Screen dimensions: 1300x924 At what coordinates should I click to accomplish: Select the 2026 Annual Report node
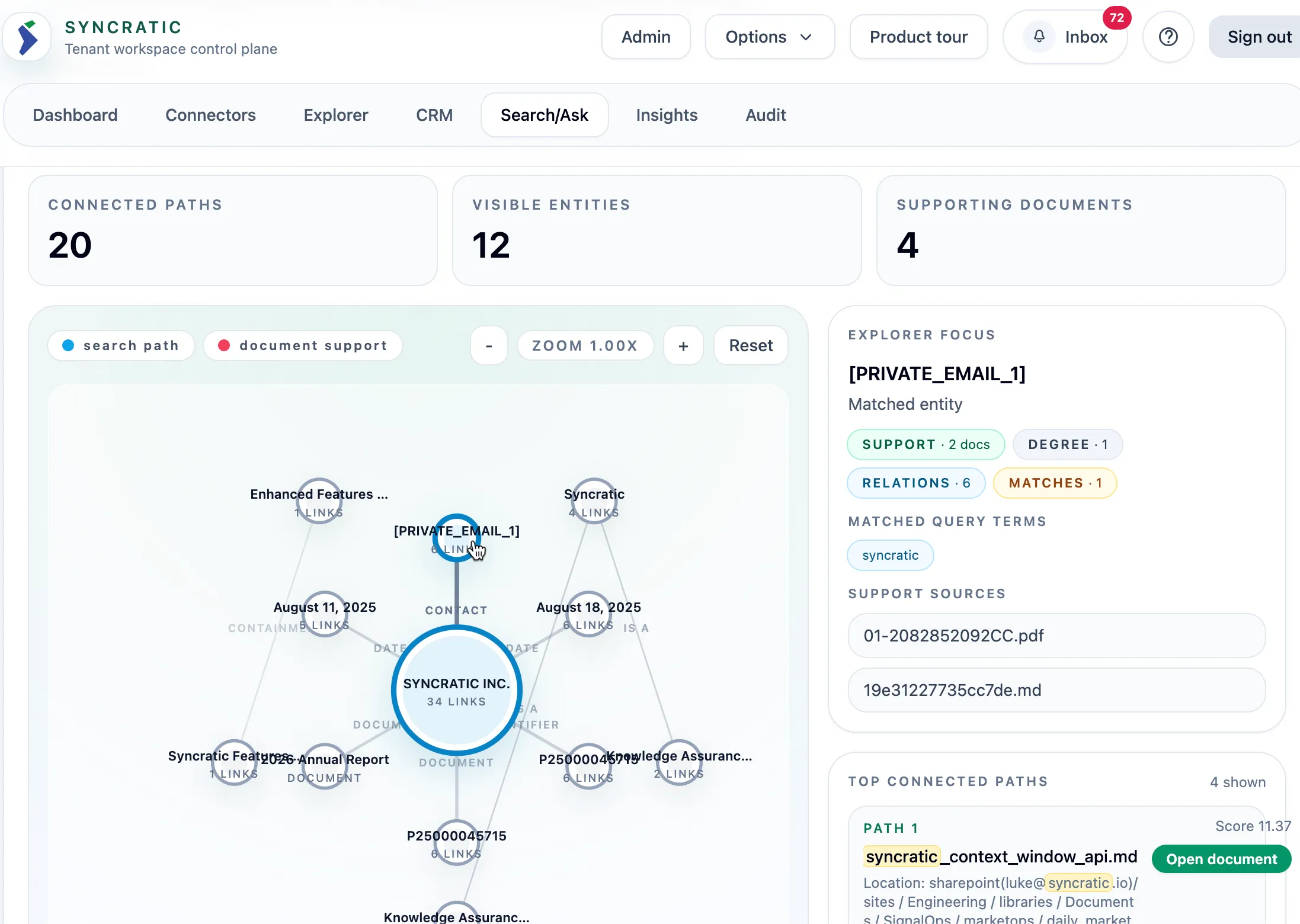(x=325, y=766)
